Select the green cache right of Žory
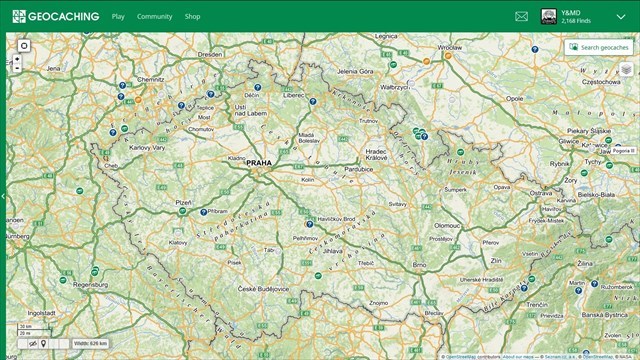 584,173
